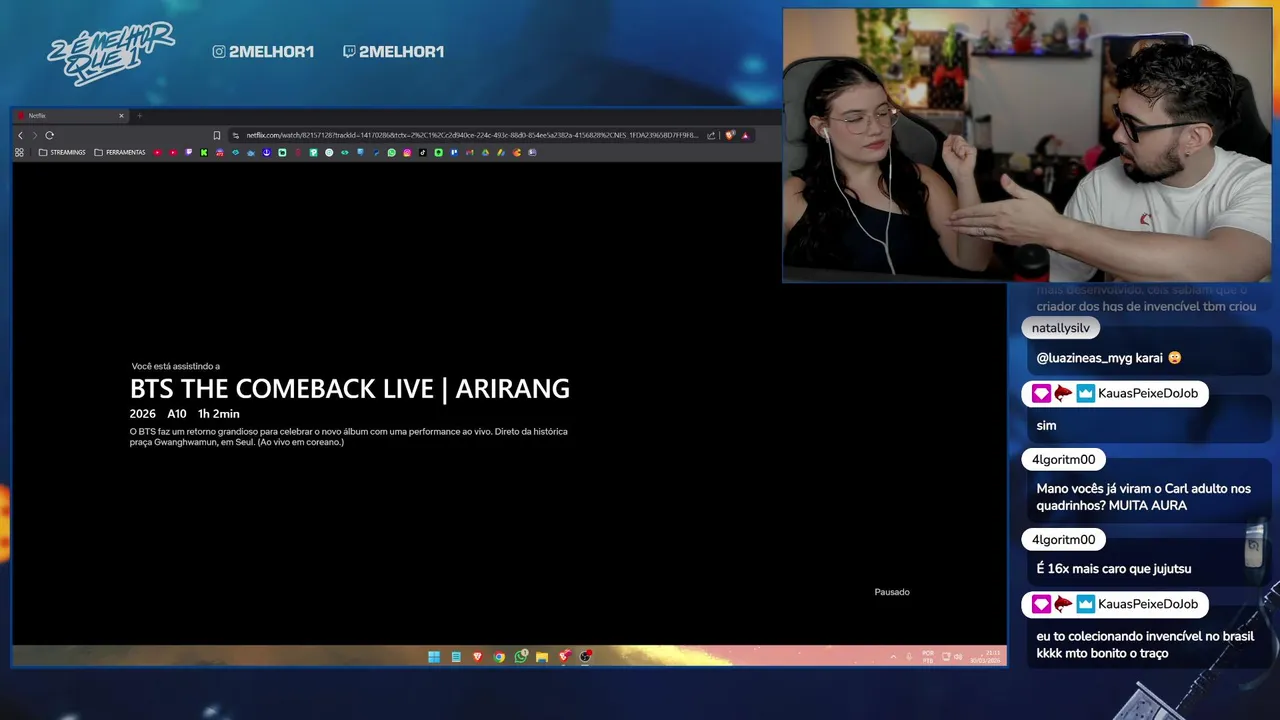
Task: Click the @luazineas_myg karai message
Action: click(1109, 358)
